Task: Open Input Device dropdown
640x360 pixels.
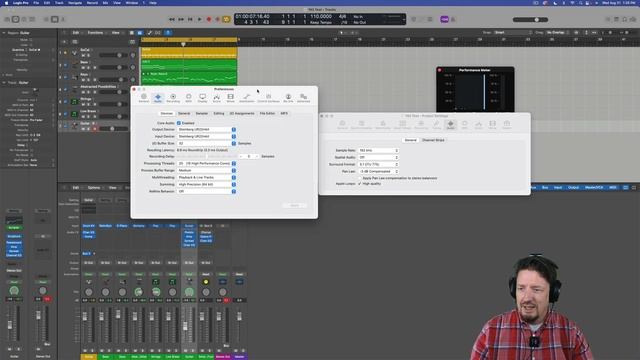Action: tap(207, 136)
